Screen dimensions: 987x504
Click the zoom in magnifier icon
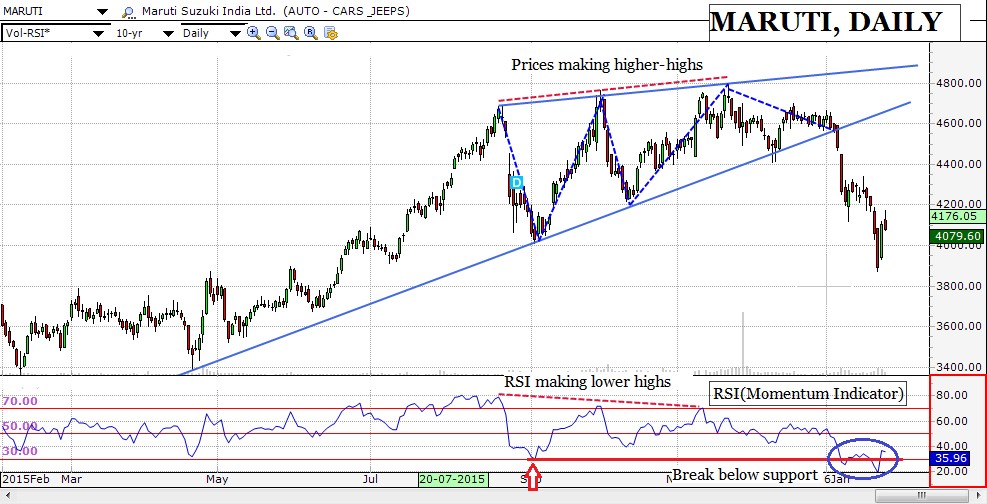(254, 32)
